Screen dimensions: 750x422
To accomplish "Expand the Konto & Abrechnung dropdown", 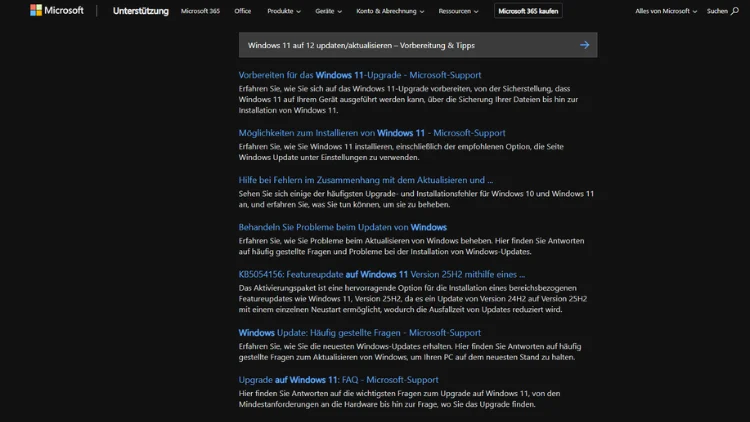I will pyautogui.click(x=390, y=11).
